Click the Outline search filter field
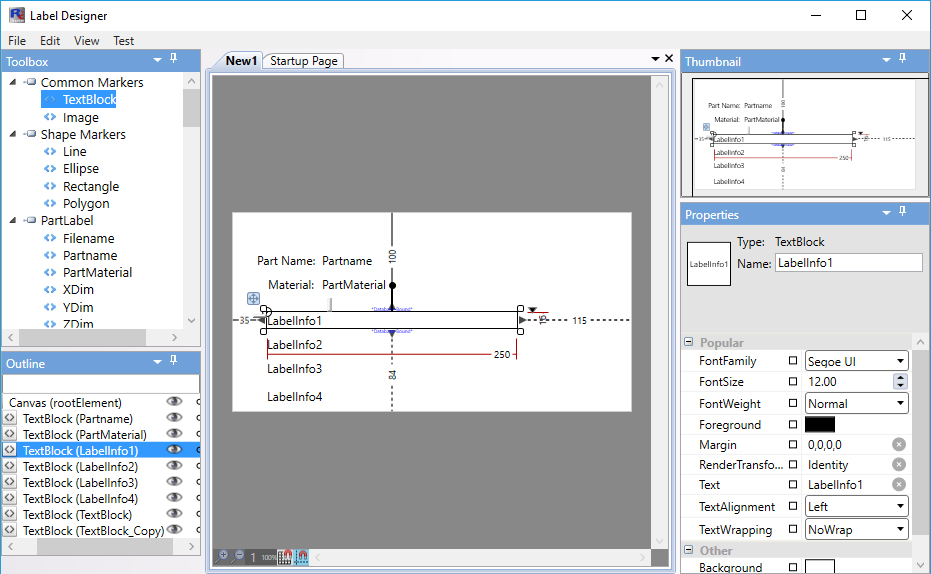The image size is (931, 574). [x=101, y=383]
